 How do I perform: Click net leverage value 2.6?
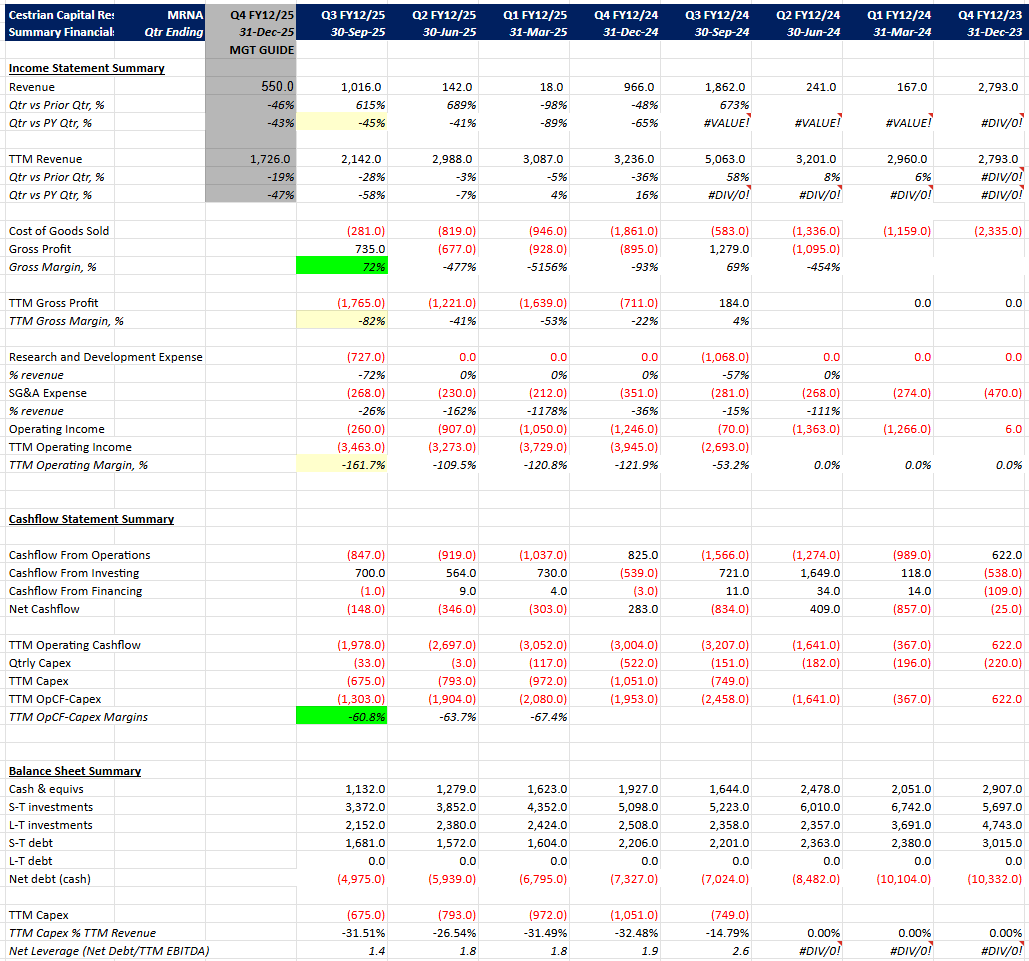(740, 951)
